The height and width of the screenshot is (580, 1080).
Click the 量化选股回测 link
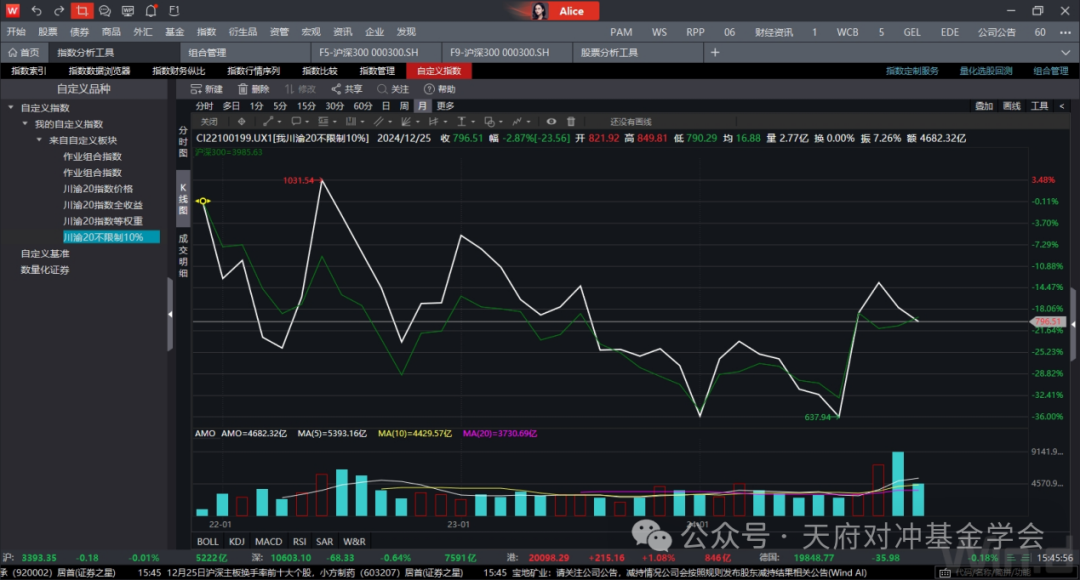point(985,71)
